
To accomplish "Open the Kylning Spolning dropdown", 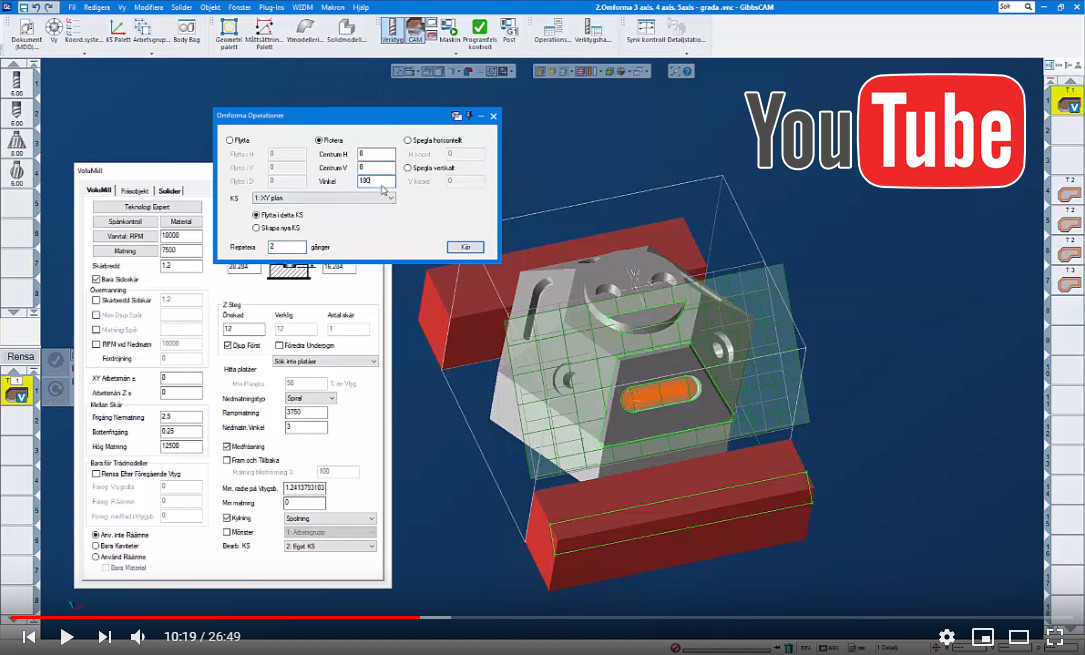I will click(330, 518).
